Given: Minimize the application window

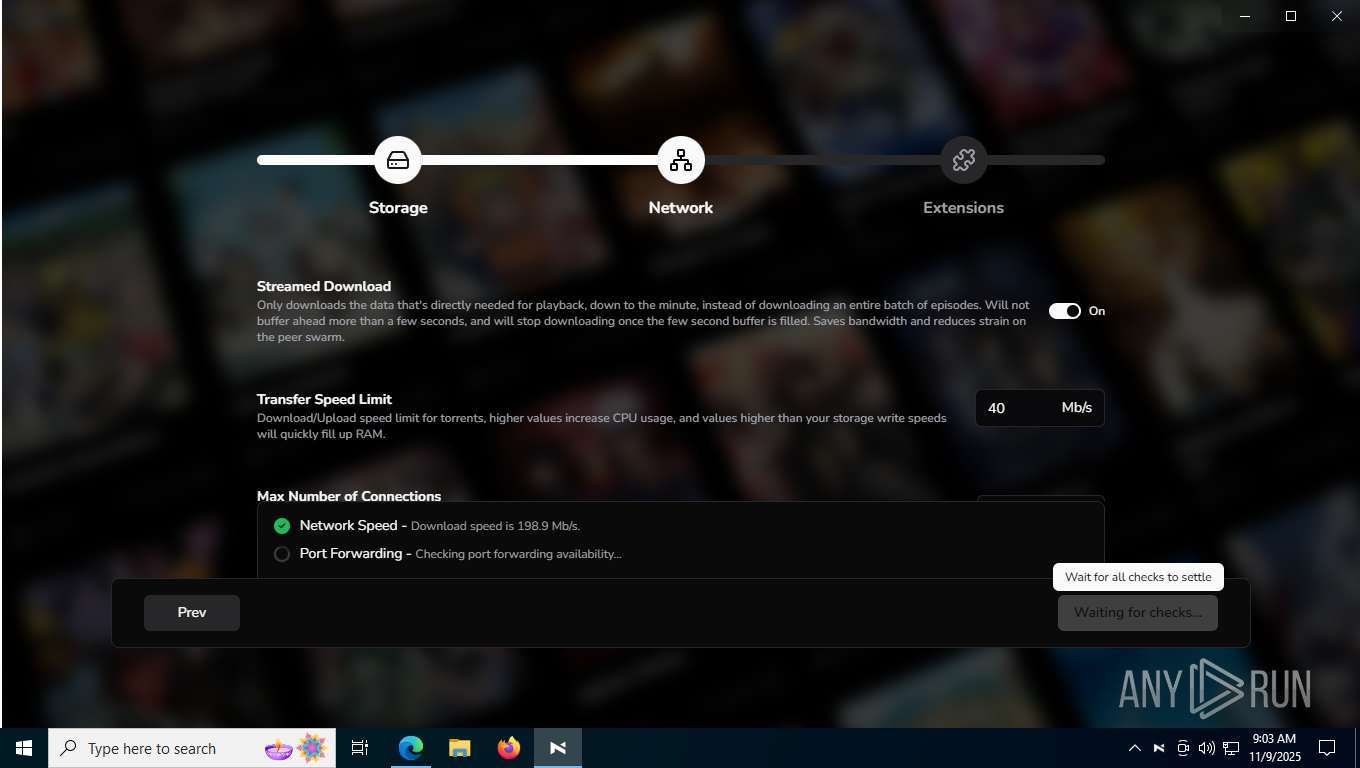Looking at the screenshot, I should (1245, 16).
